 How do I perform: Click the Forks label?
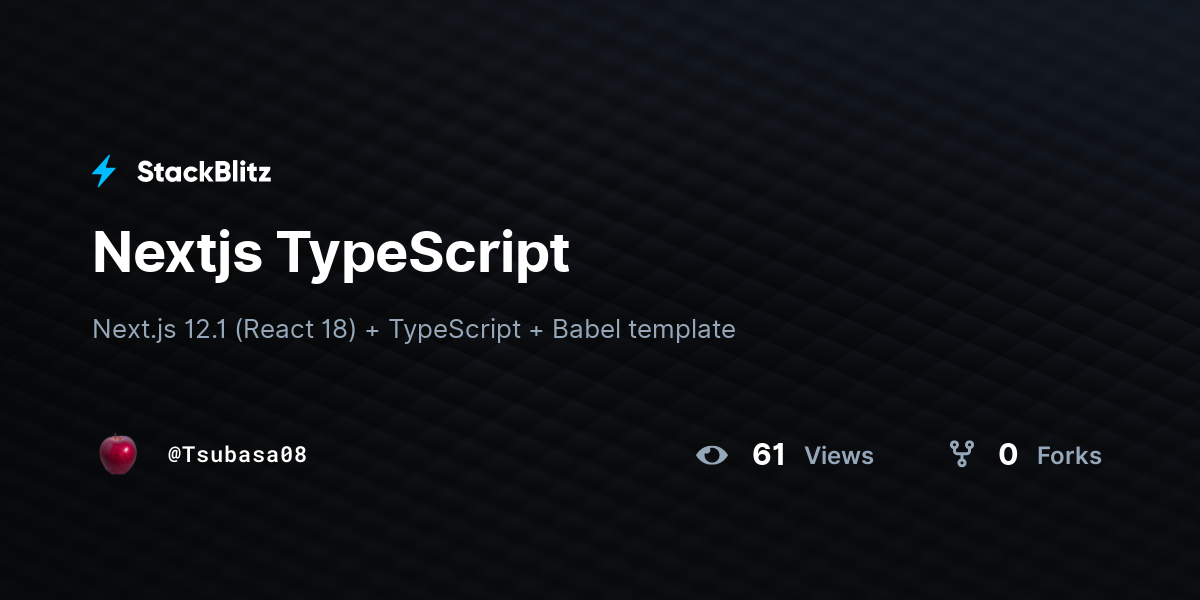pyautogui.click(x=1069, y=456)
